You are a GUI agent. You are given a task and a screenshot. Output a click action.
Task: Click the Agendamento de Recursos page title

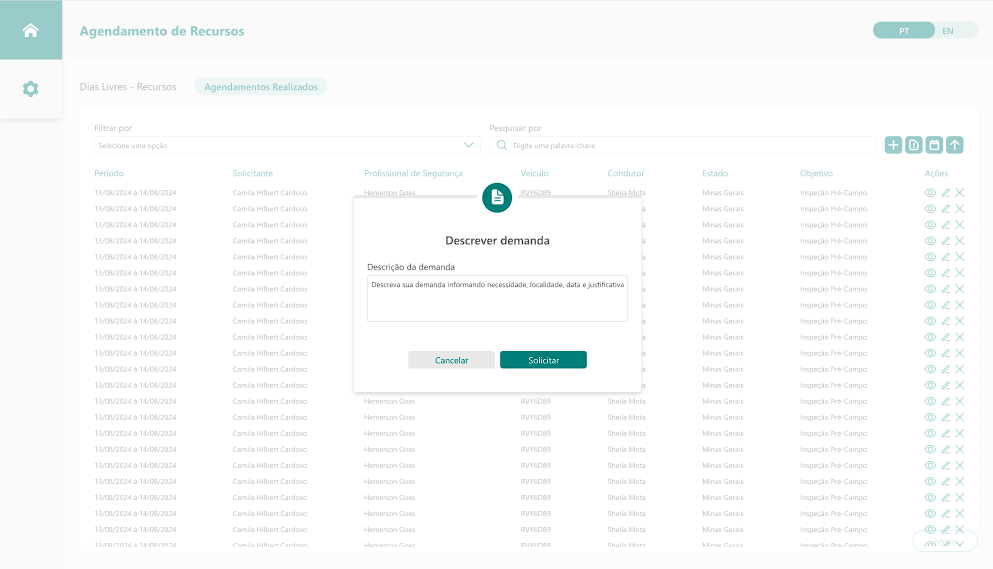click(162, 31)
